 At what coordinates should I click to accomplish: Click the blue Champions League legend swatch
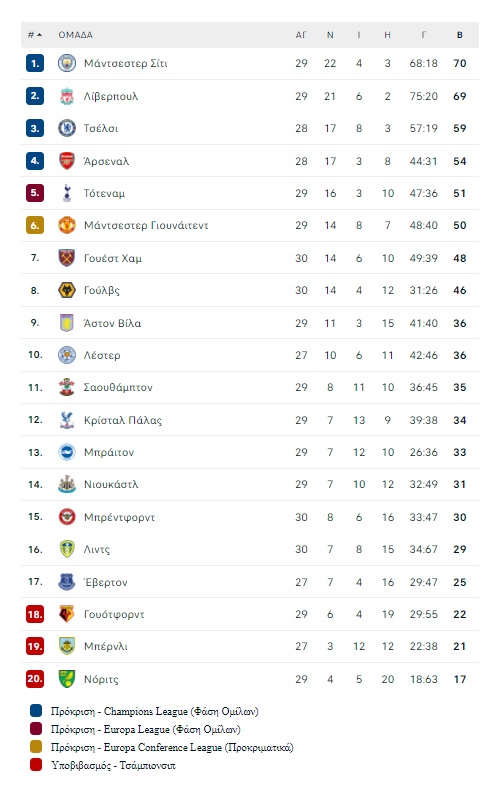click(35, 710)
